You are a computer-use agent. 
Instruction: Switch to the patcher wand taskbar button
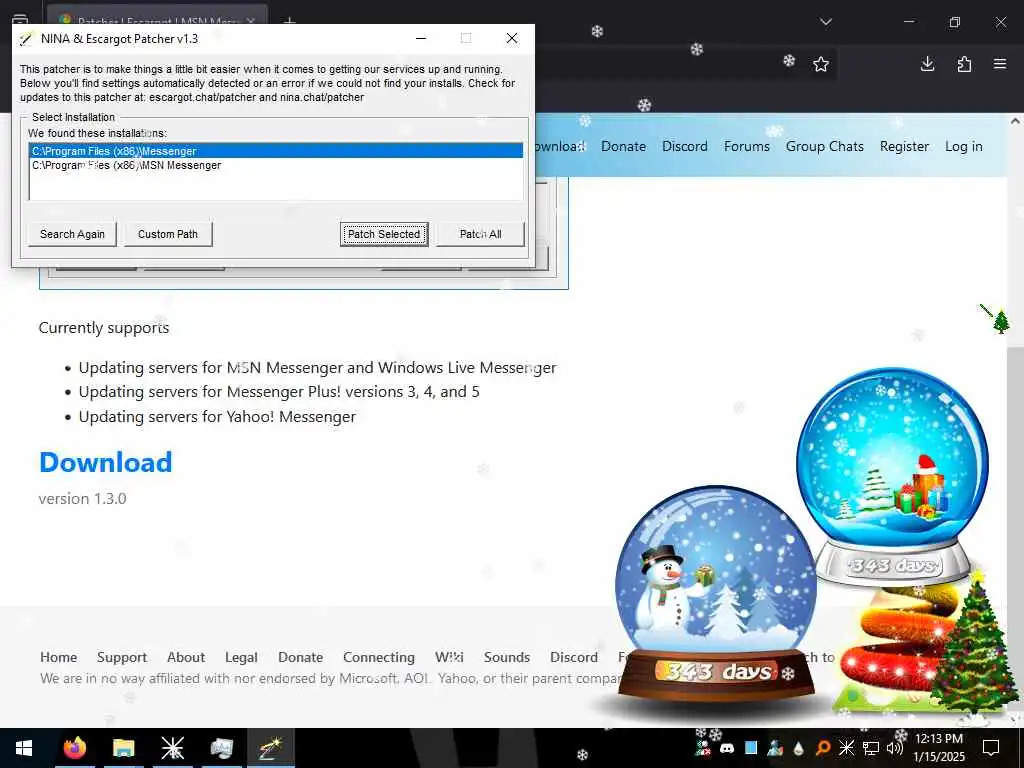pos(270,748)
